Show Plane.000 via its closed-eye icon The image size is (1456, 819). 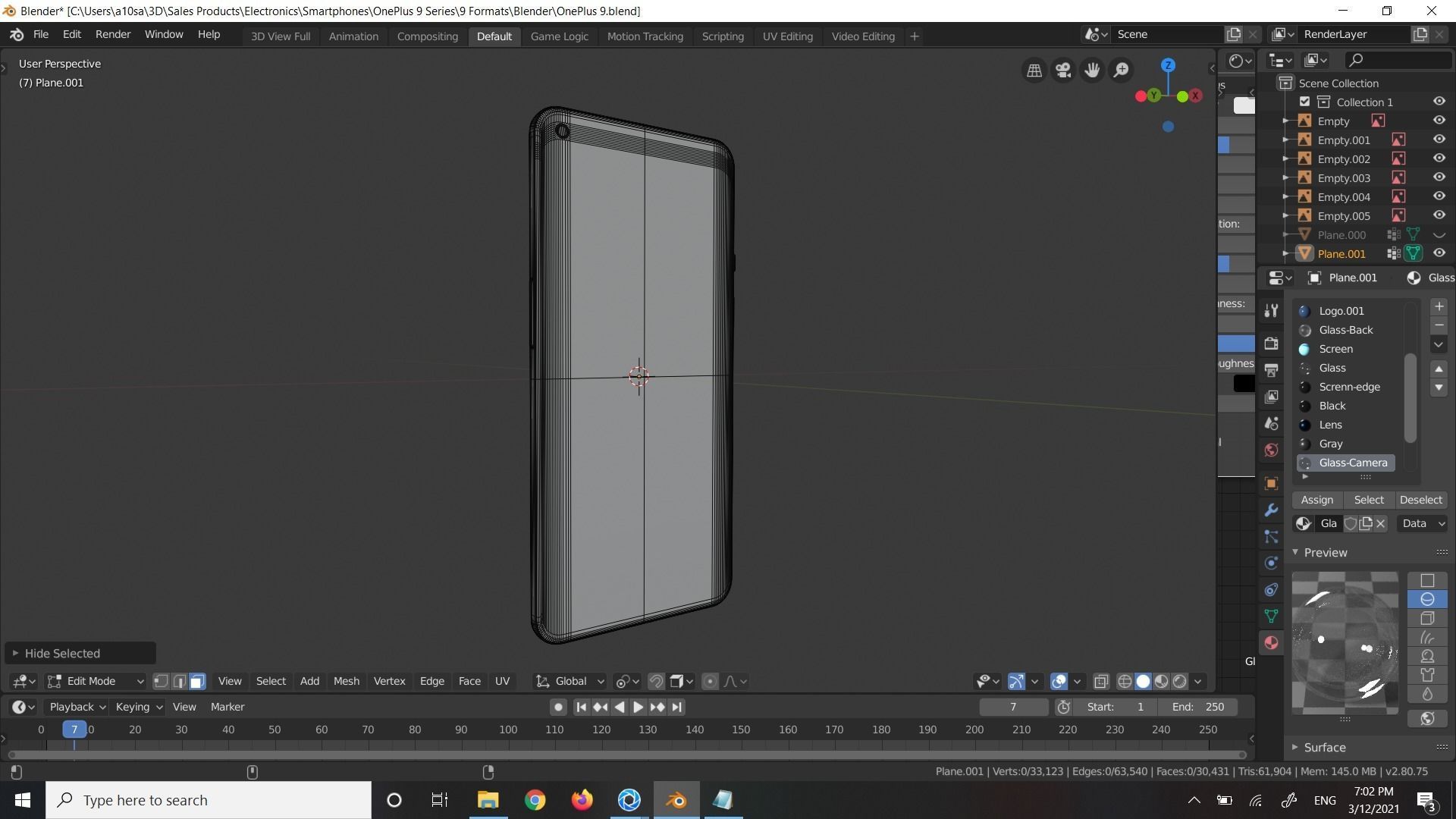pos(1439,235)
